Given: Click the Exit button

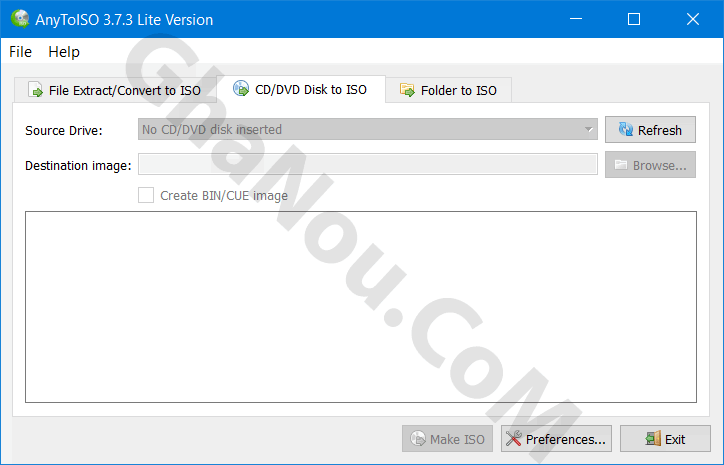Looking at the screenshot, I should (665, 439).
